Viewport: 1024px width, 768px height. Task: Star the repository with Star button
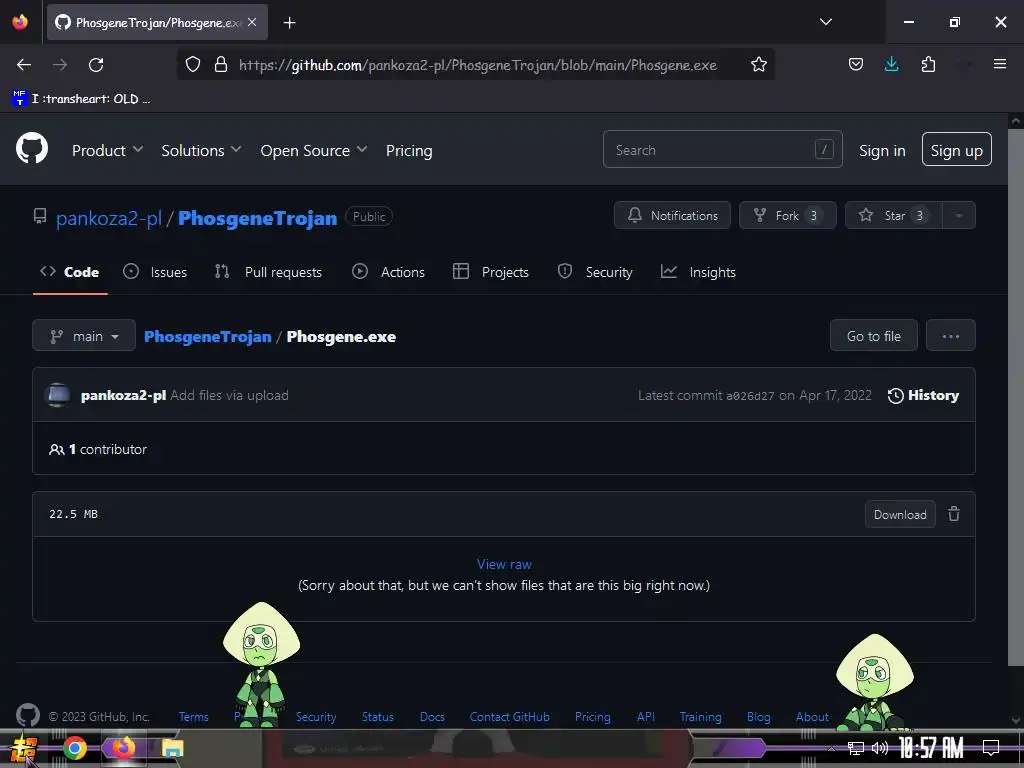(893, 215)
